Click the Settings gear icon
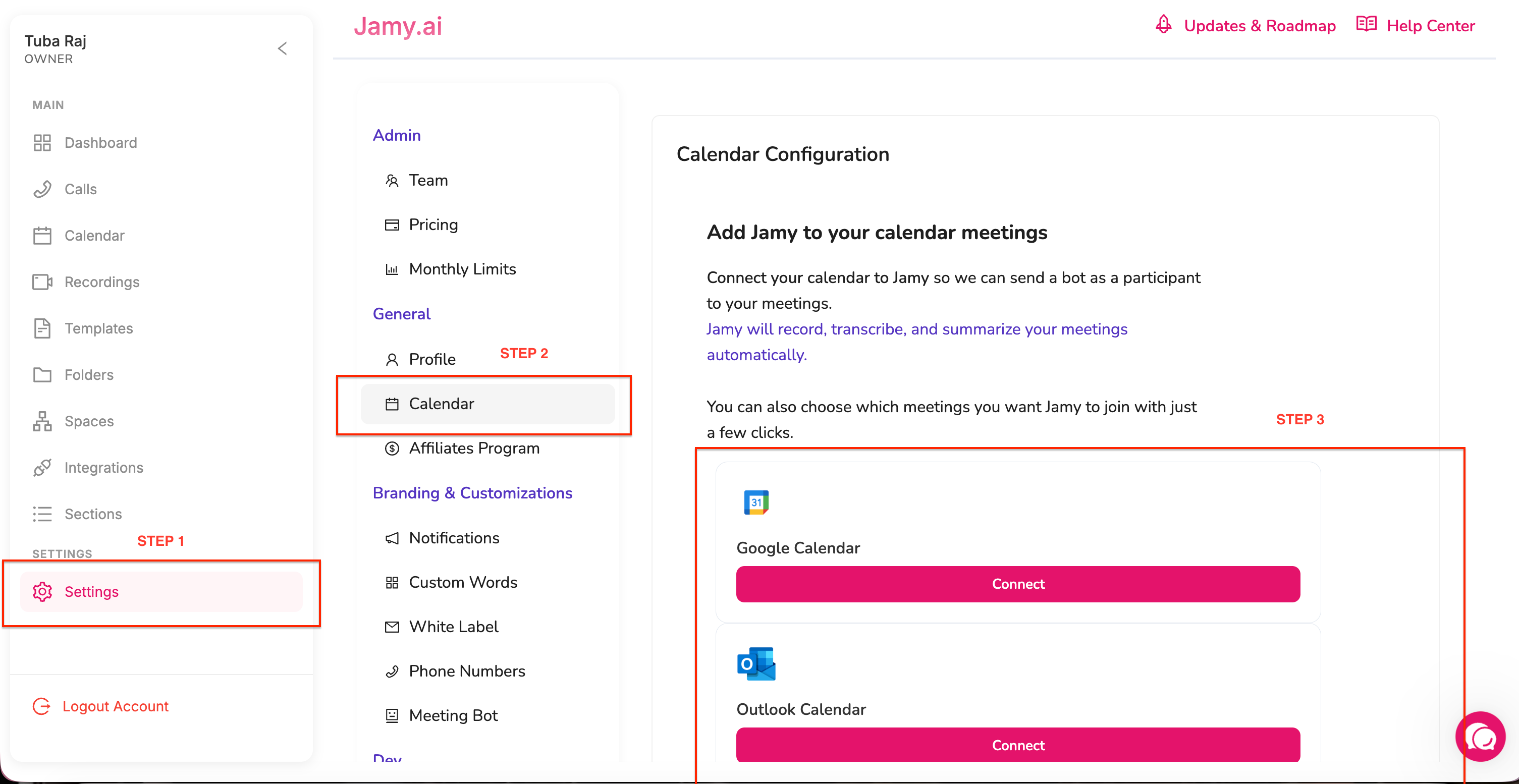1519x784 pixels. pyautogui.click(x=42, y=592)
